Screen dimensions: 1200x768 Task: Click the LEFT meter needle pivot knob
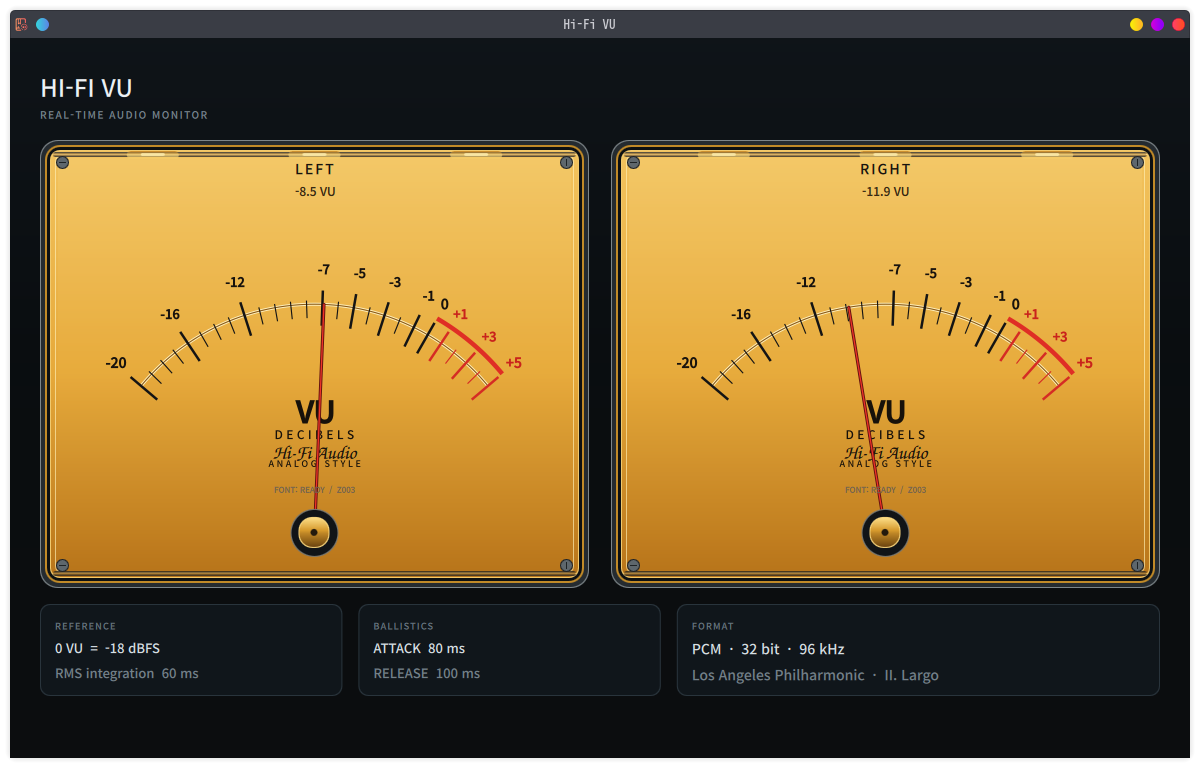[x=314, y=533]
